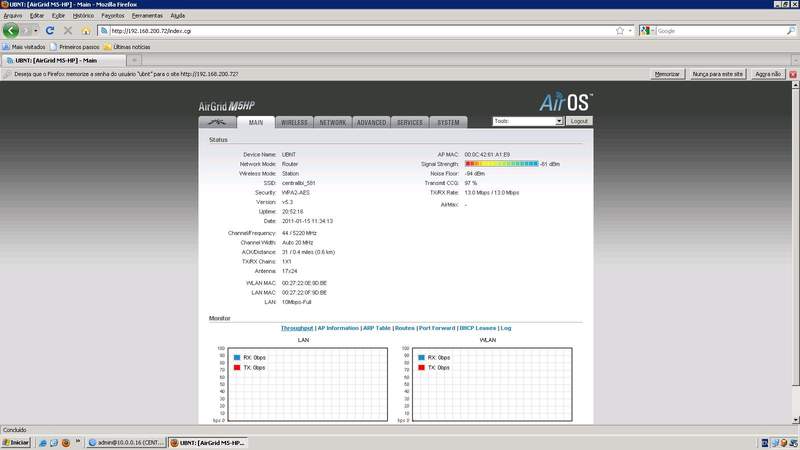This screenshot has width=800, height=450.
Task: Switch to the WIRELESS tab
Action: 294,122
